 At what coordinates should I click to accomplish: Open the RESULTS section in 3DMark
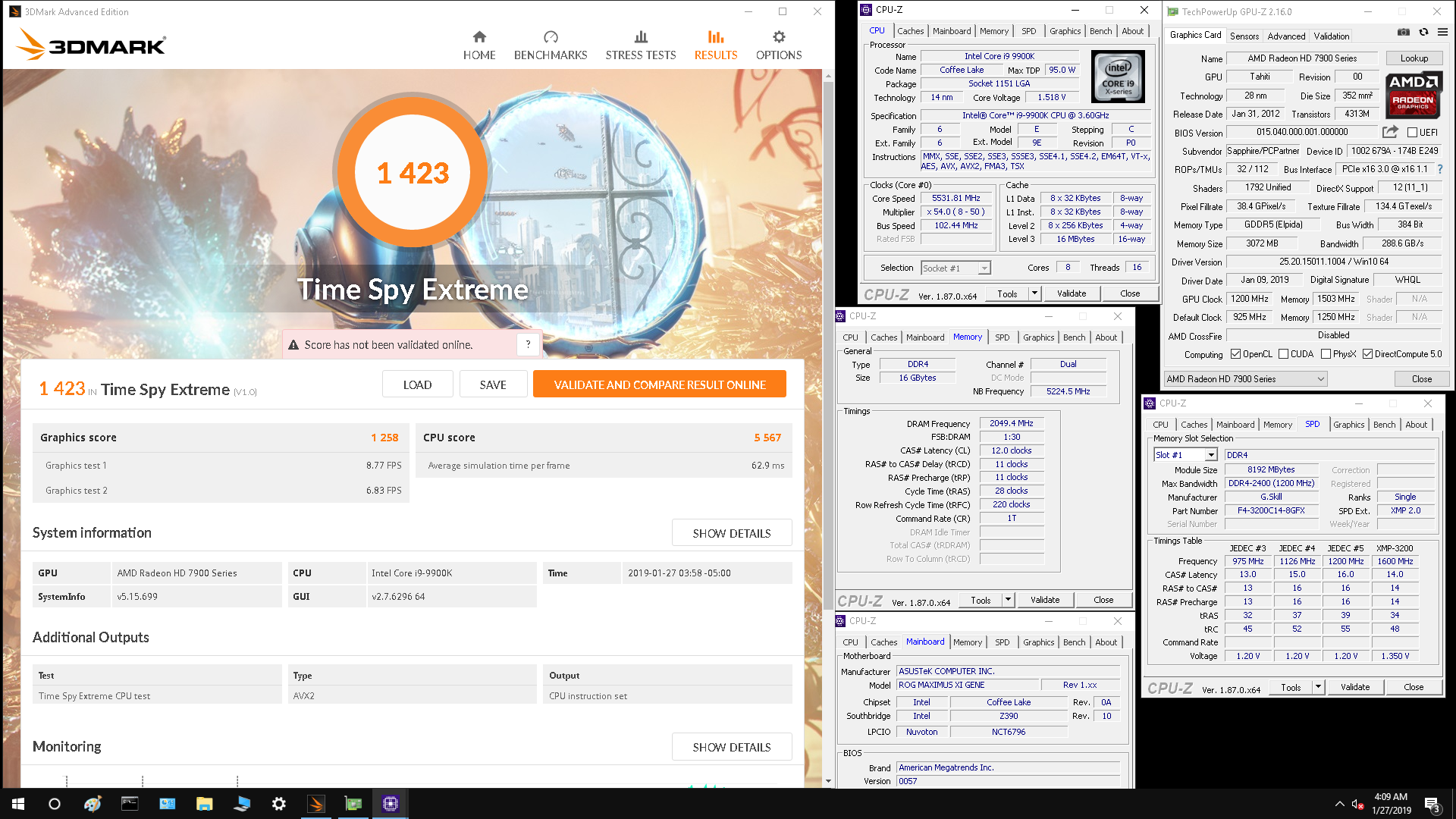716,46
